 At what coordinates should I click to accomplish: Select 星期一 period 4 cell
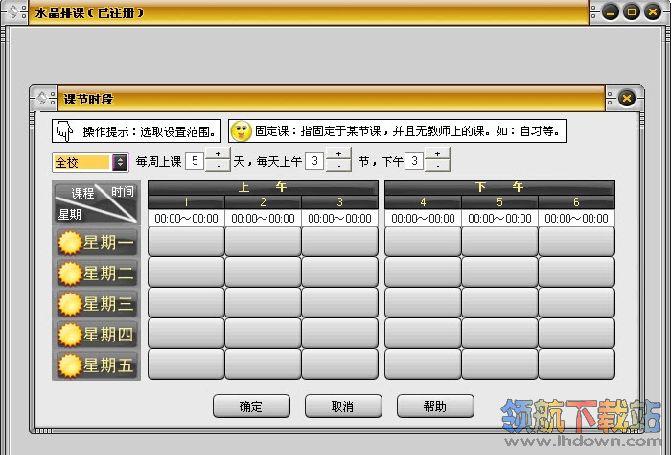click(423, 242)
